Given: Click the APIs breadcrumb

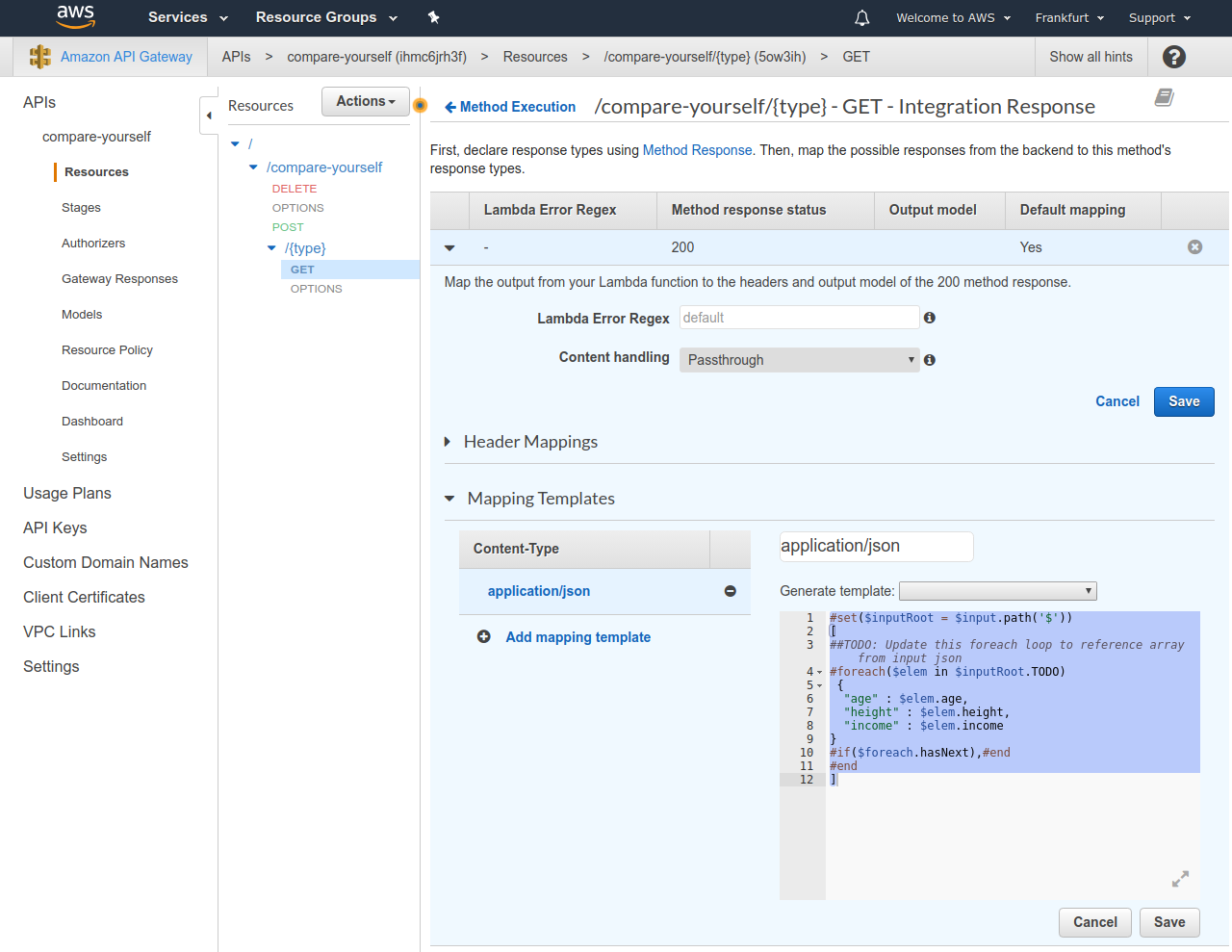Looking at the screenshot, I should 236,57.
